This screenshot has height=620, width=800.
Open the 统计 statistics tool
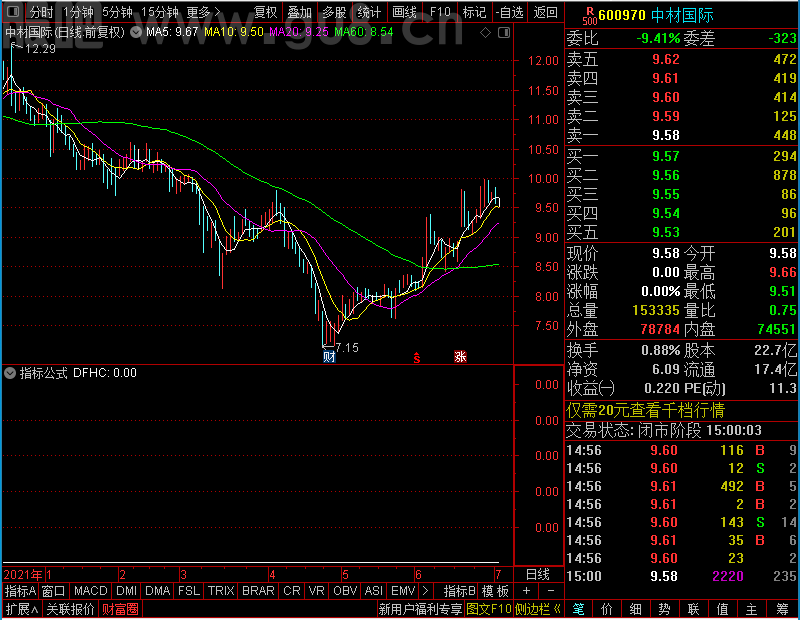click(369, 12)
